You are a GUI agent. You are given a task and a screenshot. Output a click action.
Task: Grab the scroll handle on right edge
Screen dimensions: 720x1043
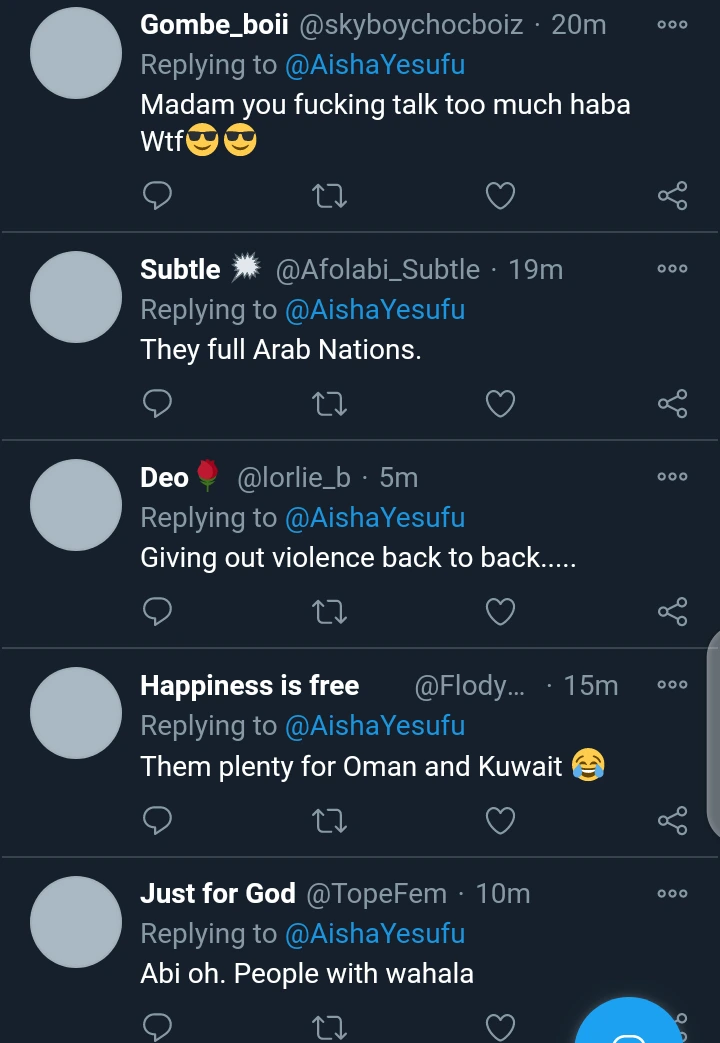[x=713, y=734]
